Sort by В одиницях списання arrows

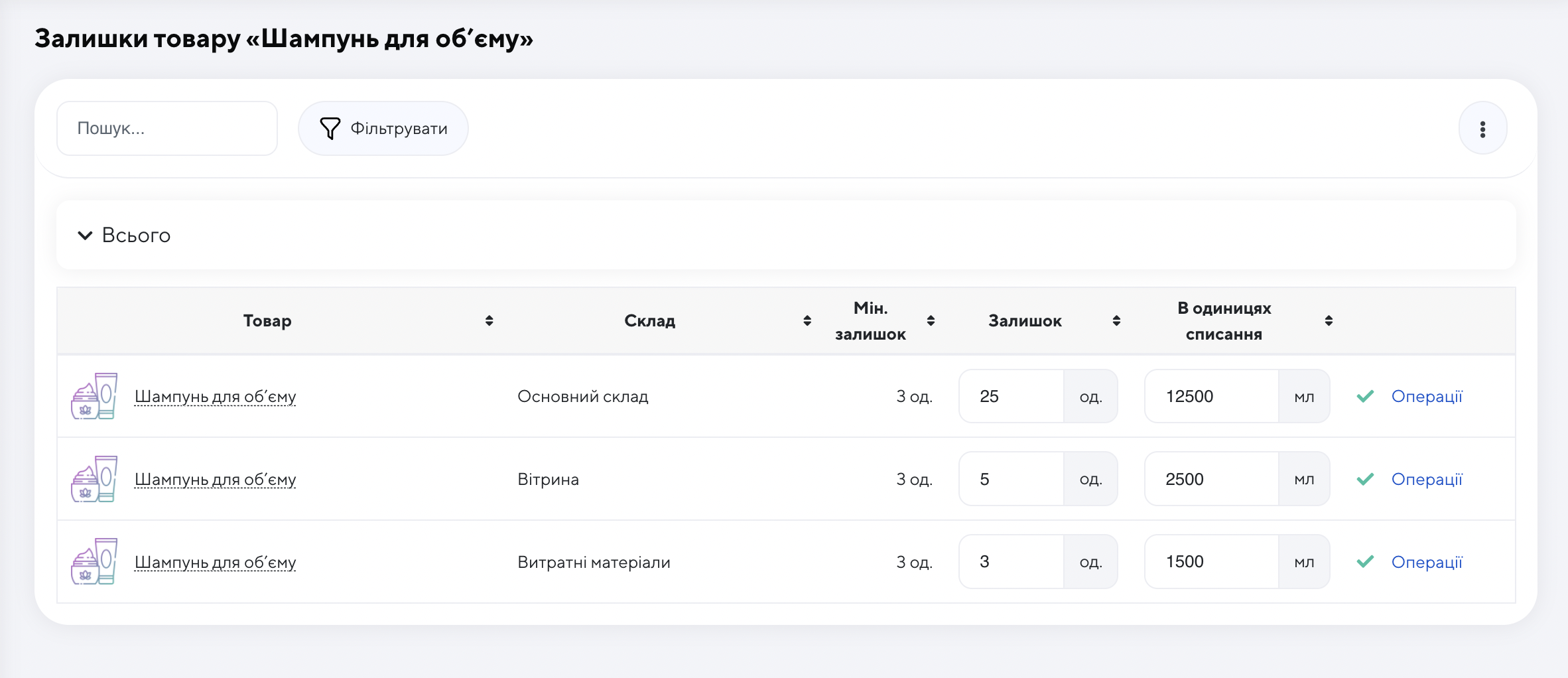1329,321
